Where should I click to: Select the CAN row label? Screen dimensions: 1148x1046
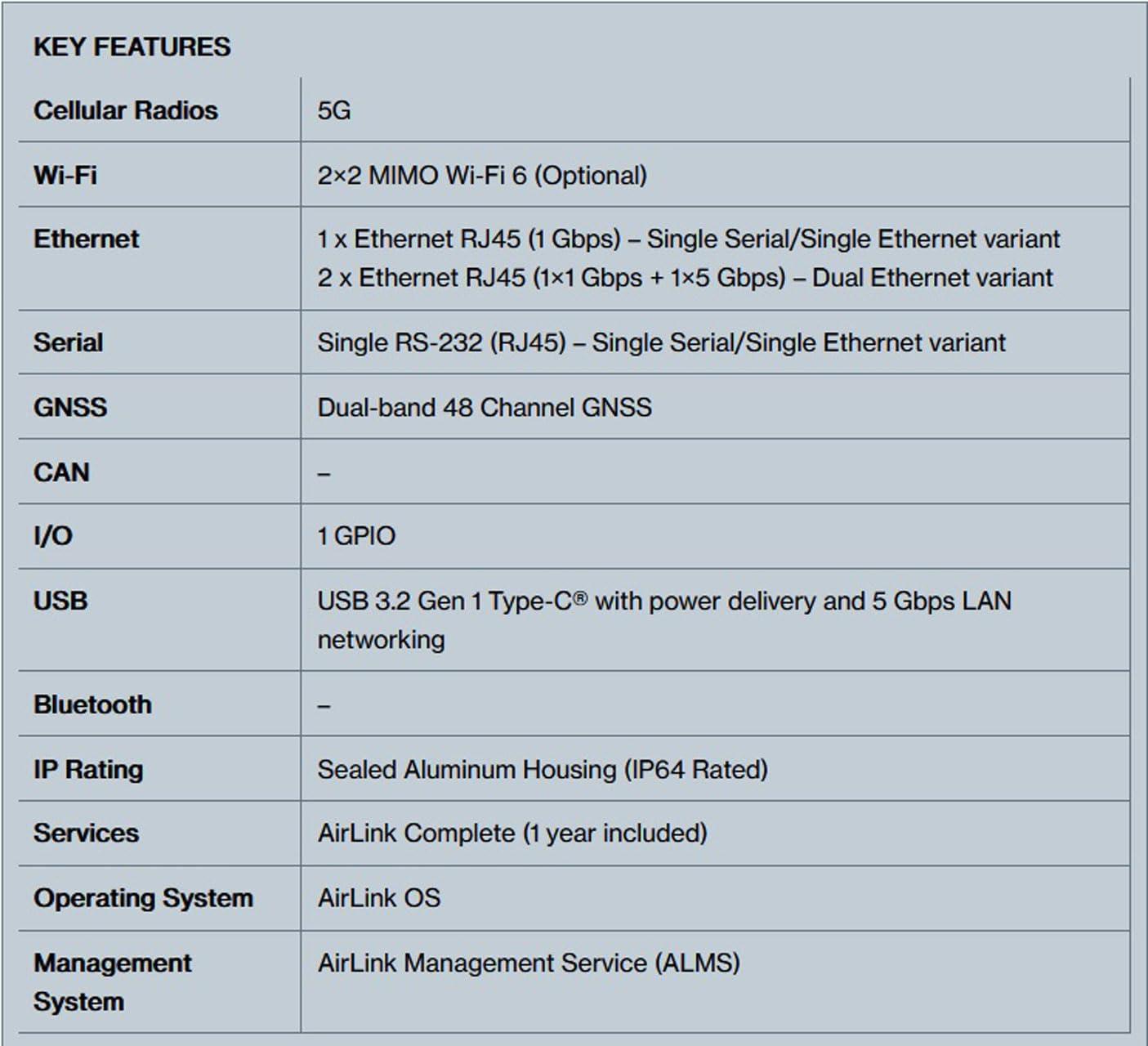[x=61, y=472]
